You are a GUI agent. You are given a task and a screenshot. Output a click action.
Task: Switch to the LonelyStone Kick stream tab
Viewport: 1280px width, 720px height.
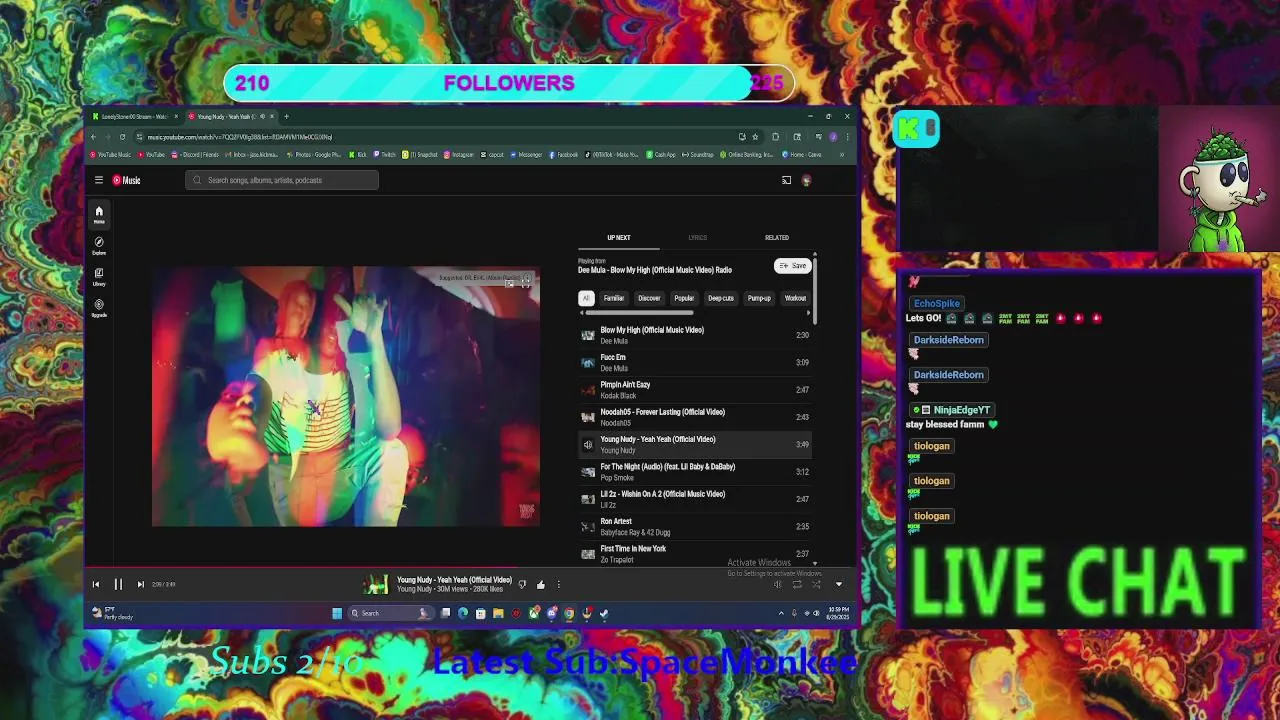[135, 116]
